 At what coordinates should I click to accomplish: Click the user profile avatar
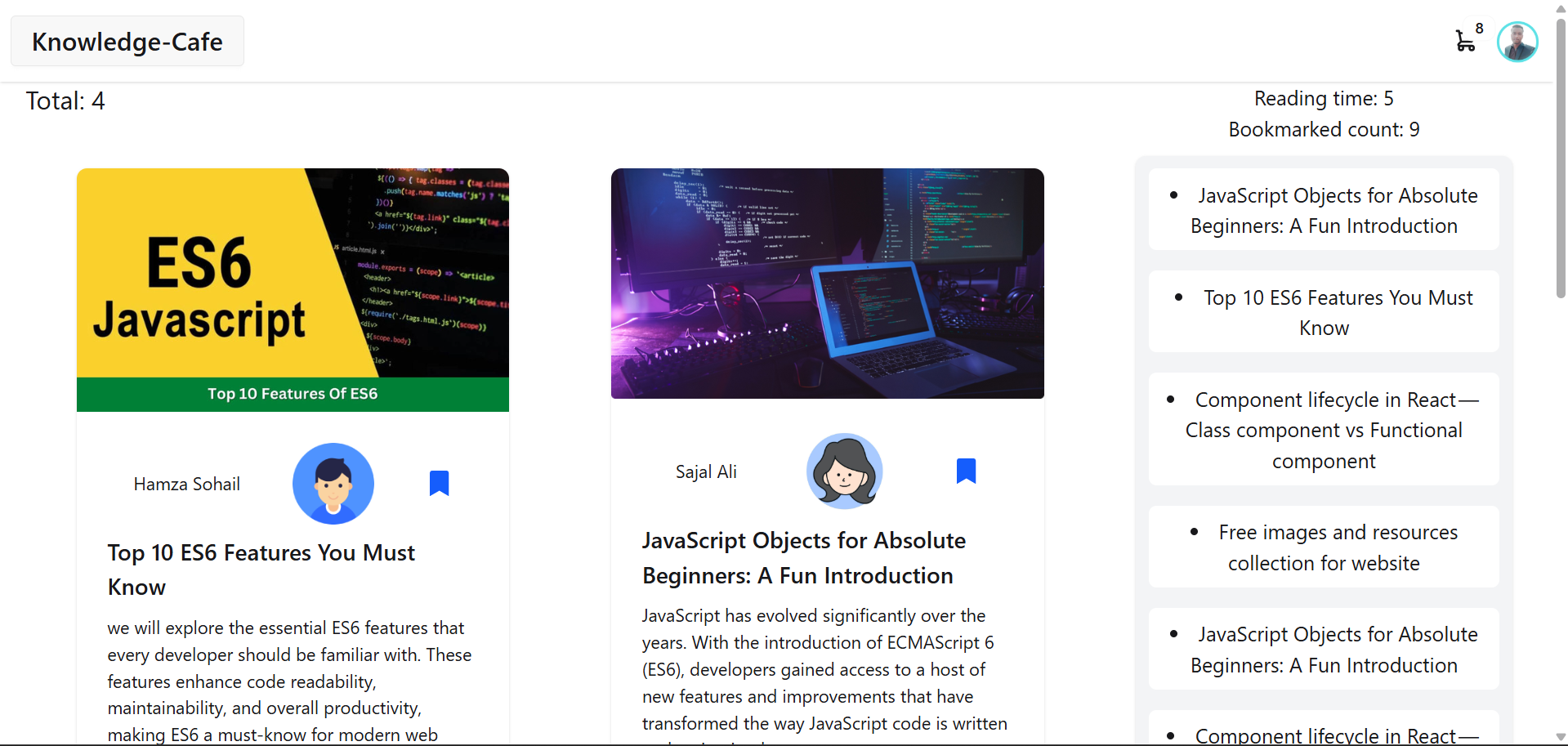pyautogui.click(x=1517, y=42)
